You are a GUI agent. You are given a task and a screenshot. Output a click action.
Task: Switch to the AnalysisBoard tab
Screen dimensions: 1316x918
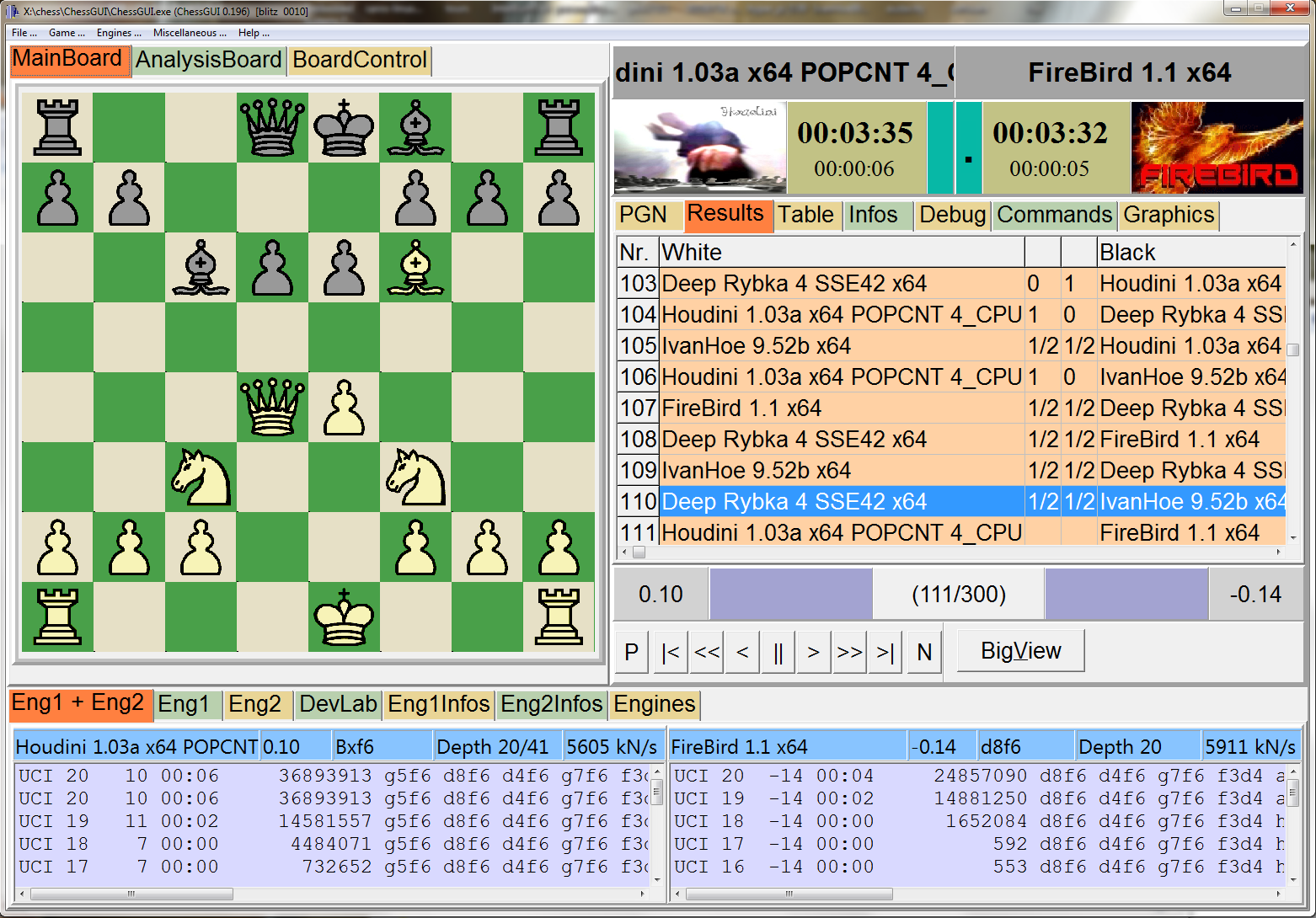point(208,60)
